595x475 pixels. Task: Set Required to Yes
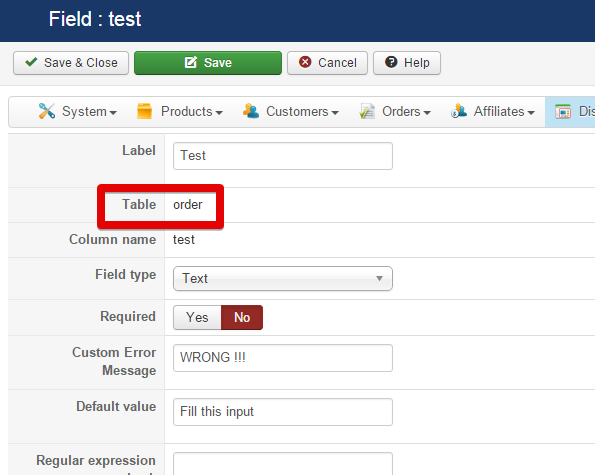[197, 317]
